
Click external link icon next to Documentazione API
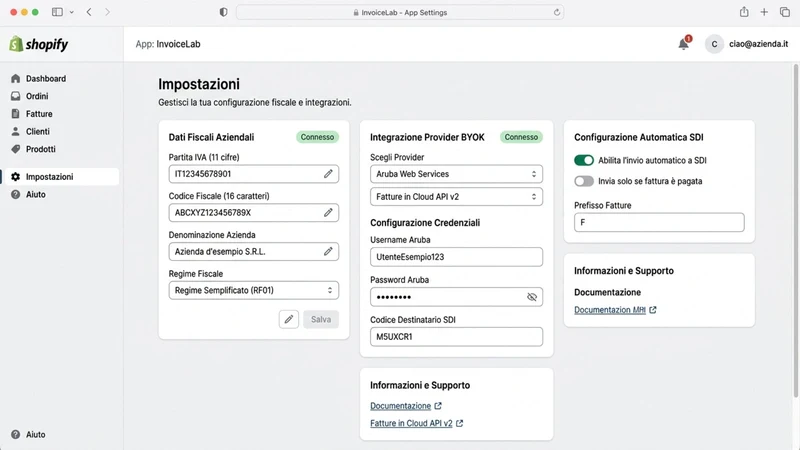pyautogui.click(x=653, y=310)
